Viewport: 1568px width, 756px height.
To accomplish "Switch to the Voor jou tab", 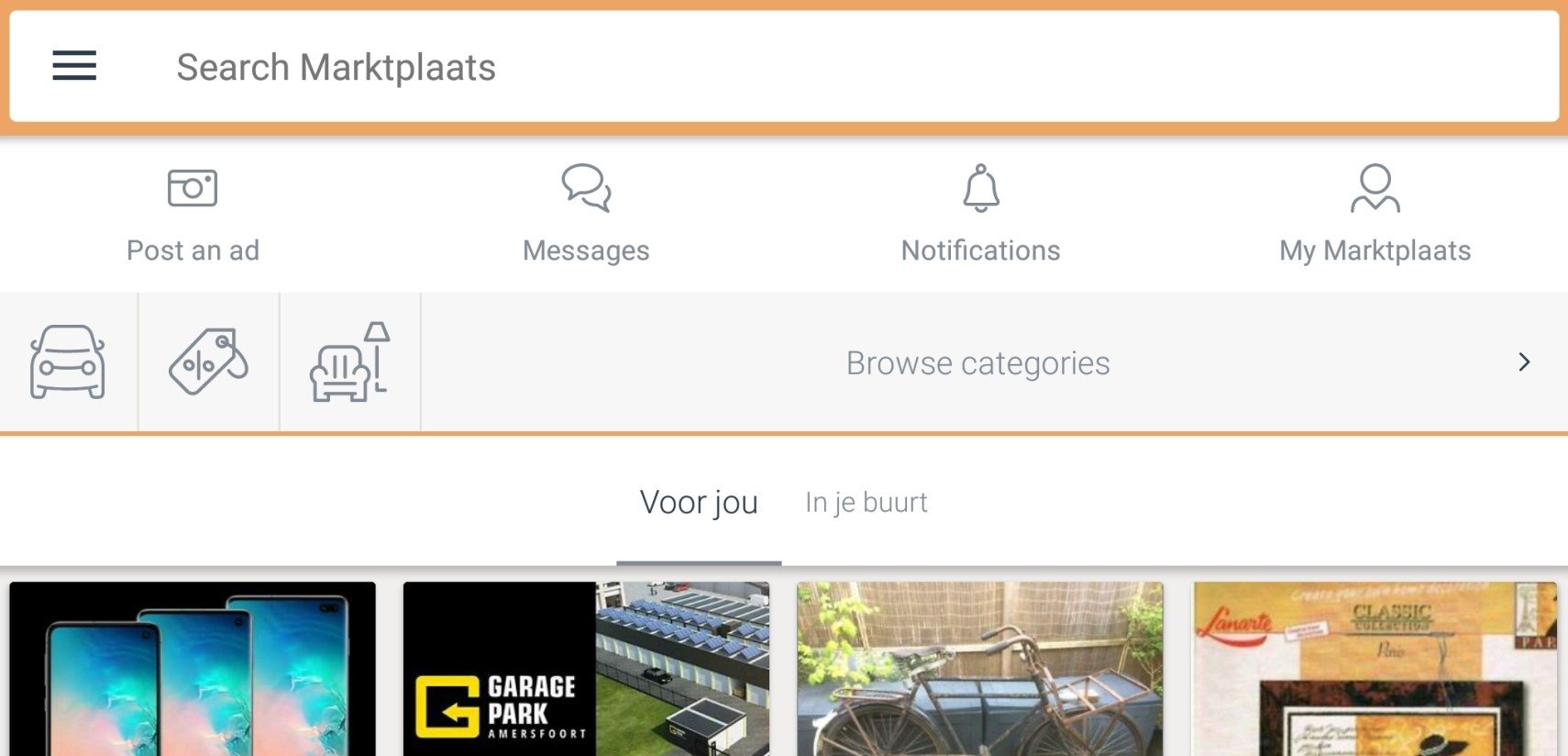I will [x=699, y=503].
